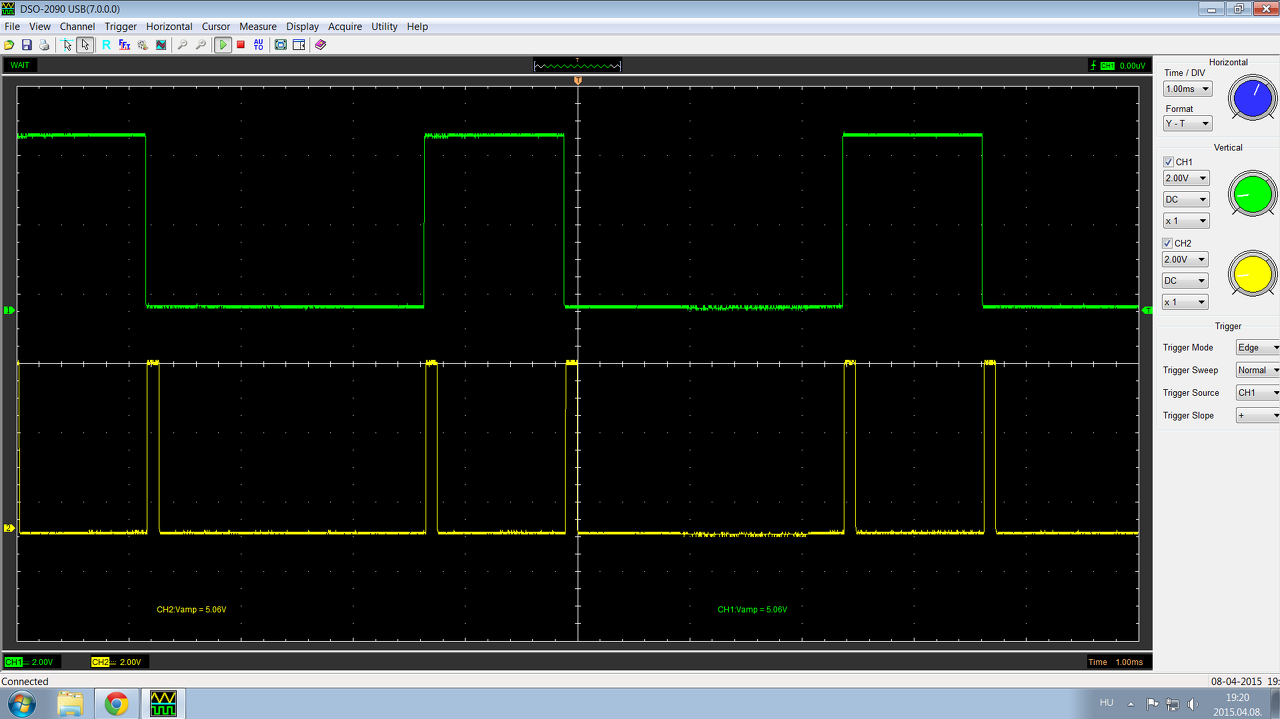
Task: Open the CH1 x1 probe dropdown
Action: [1186, 221]
